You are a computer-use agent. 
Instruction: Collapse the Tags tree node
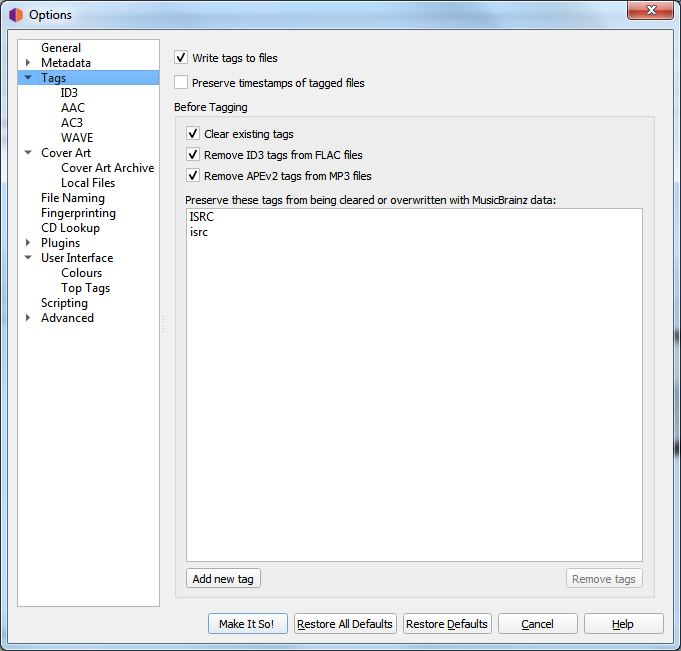point(28,77)
